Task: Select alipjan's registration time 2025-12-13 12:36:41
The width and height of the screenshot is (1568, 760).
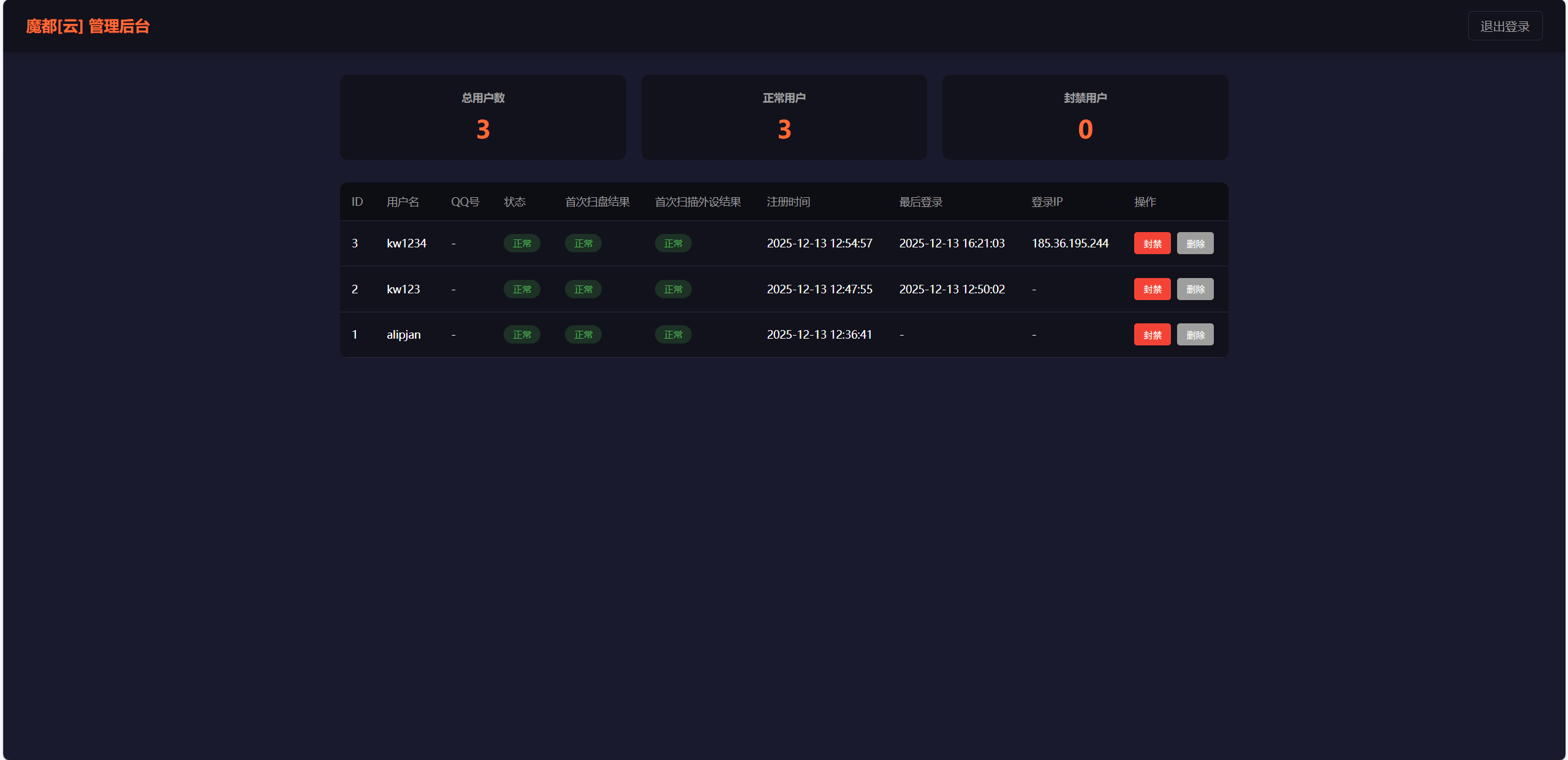Action: coord(819,335)
